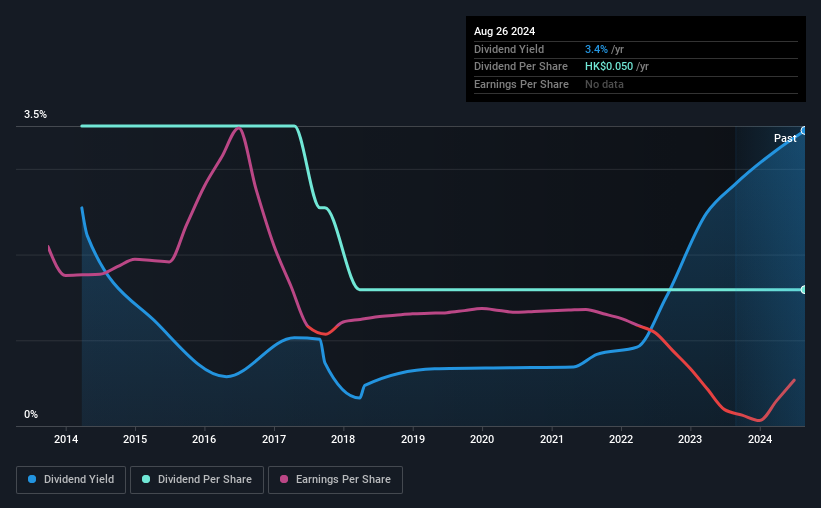Click the 2016 x-axis label
Screen dimensions: 821x508
(x=204, y=439)
